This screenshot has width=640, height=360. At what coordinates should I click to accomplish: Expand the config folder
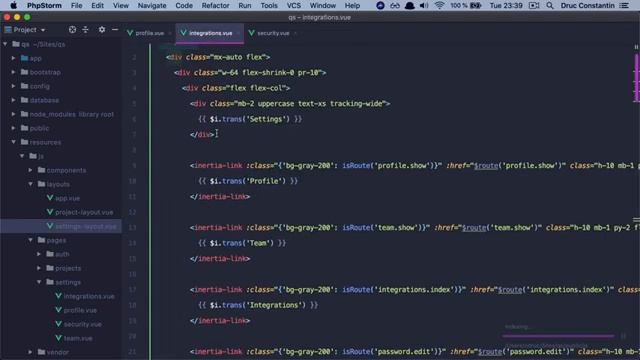coord(13,86)
